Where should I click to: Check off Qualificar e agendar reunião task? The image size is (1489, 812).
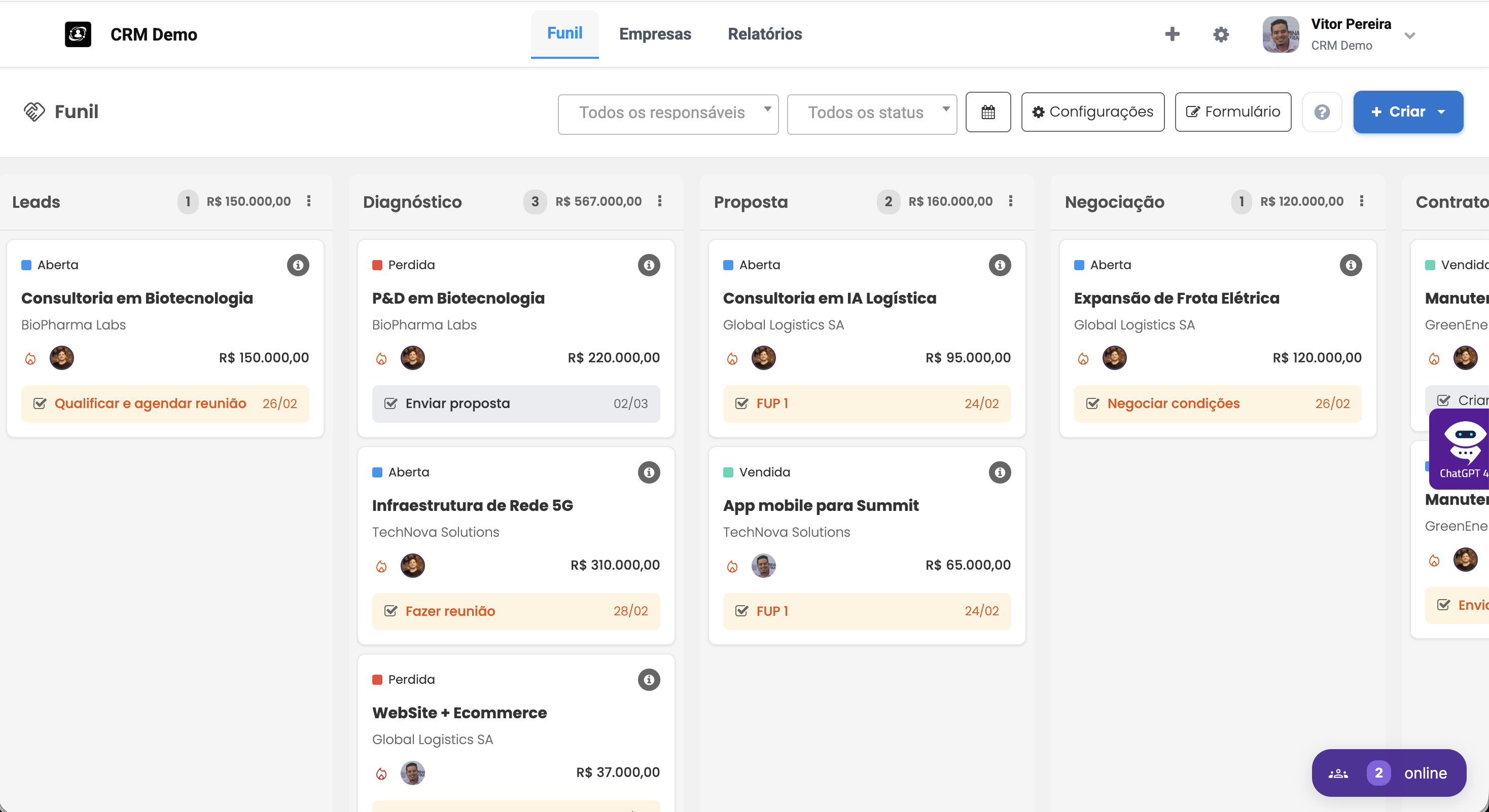click(40, 403)
